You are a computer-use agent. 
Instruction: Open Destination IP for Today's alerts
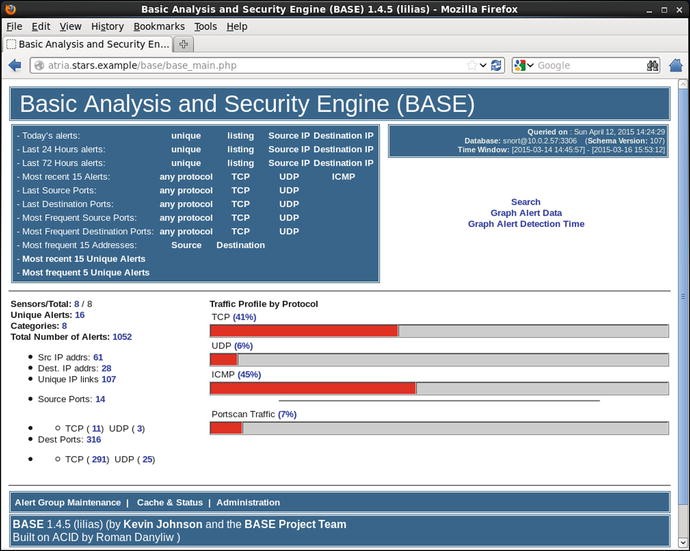(x=343, y=136)
